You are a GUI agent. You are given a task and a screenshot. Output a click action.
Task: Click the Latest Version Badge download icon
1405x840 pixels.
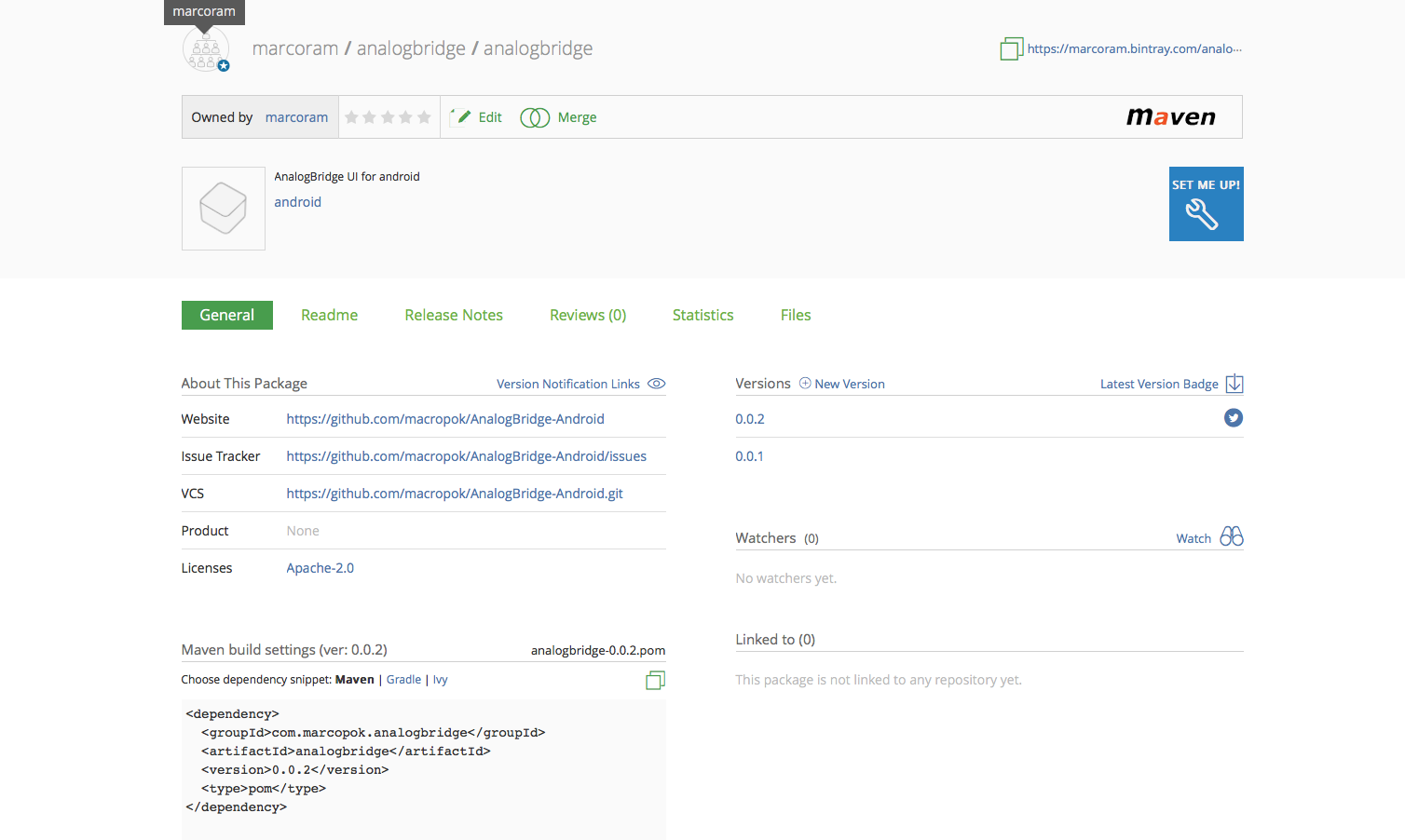pyautogui.click(x=1234, y=384)
